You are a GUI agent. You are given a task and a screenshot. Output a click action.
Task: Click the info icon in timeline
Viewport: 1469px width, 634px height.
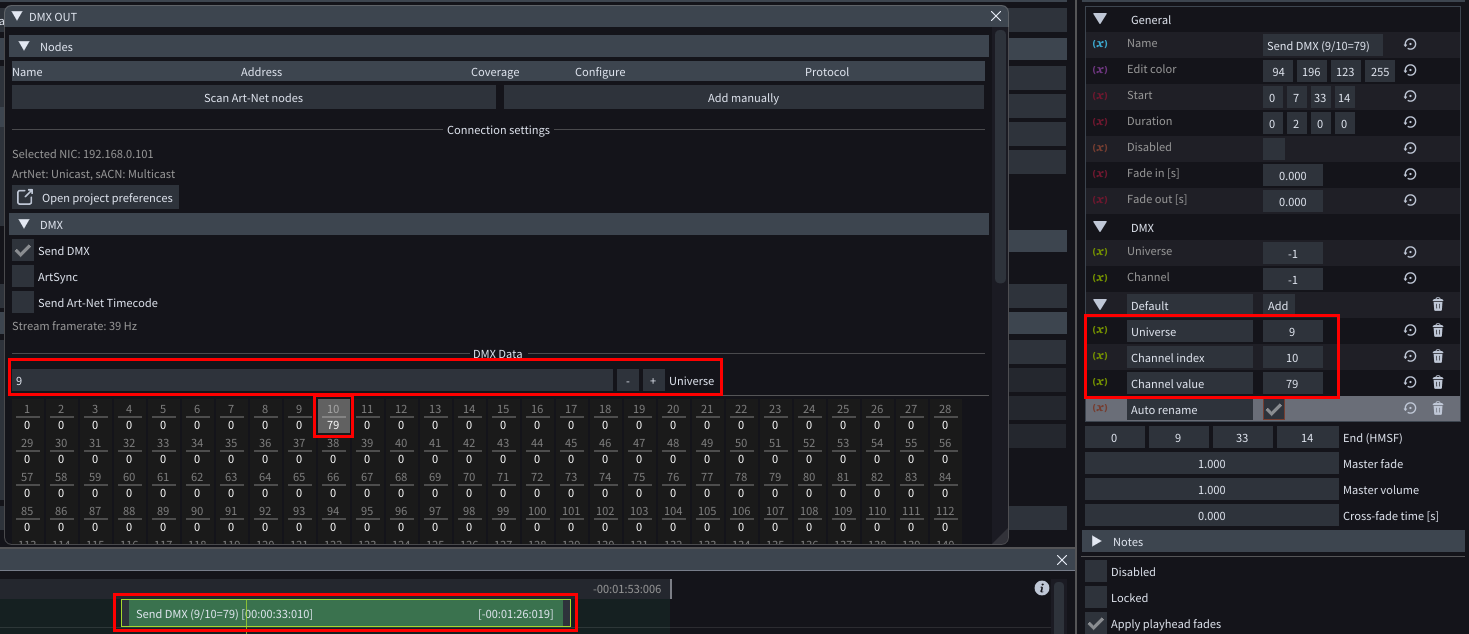1041,588
